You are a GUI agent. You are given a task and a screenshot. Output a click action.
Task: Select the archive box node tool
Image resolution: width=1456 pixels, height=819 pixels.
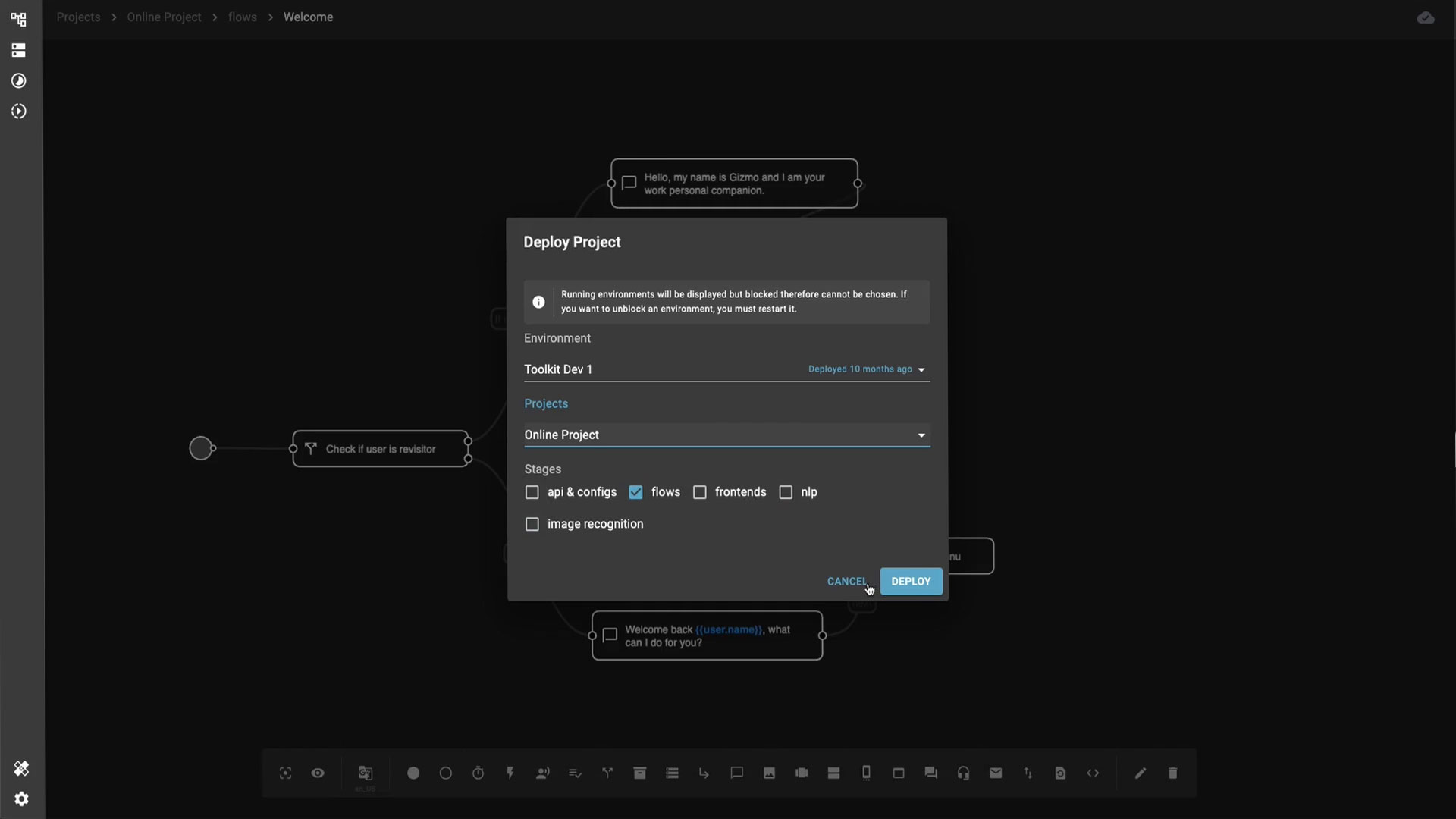[x=640, y=773]
